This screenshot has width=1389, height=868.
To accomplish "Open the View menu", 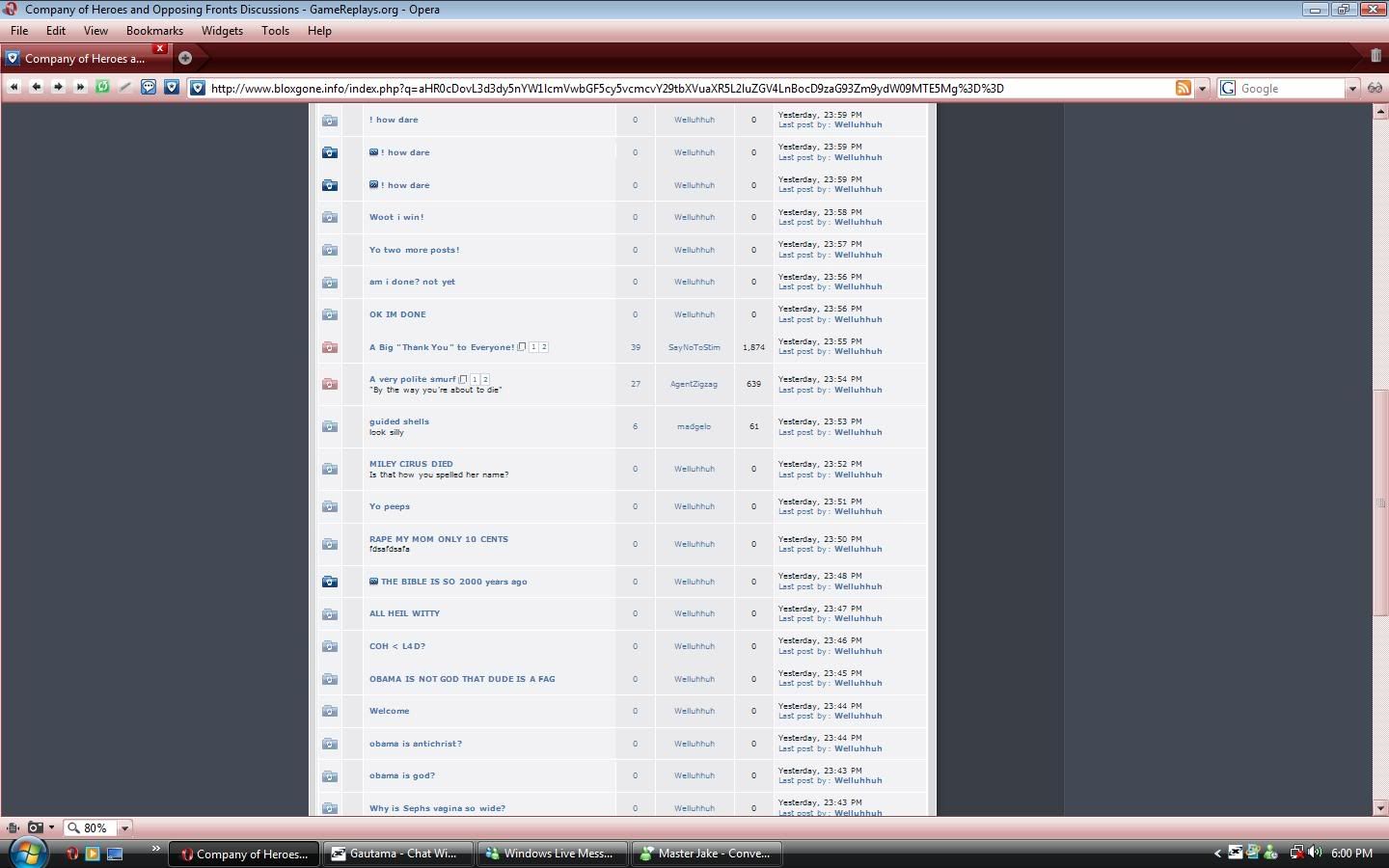I will pos(95,30).
